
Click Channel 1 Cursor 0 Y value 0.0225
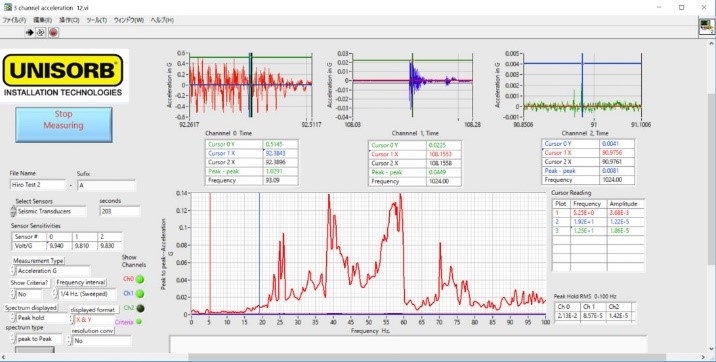pyautogui.click(x=444, y=145)
